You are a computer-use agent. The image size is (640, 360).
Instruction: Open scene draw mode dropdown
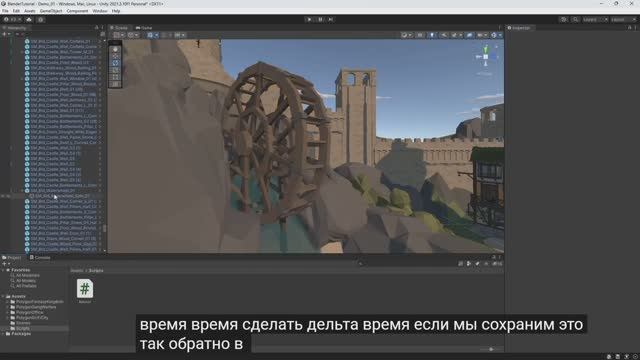[406, 35]
